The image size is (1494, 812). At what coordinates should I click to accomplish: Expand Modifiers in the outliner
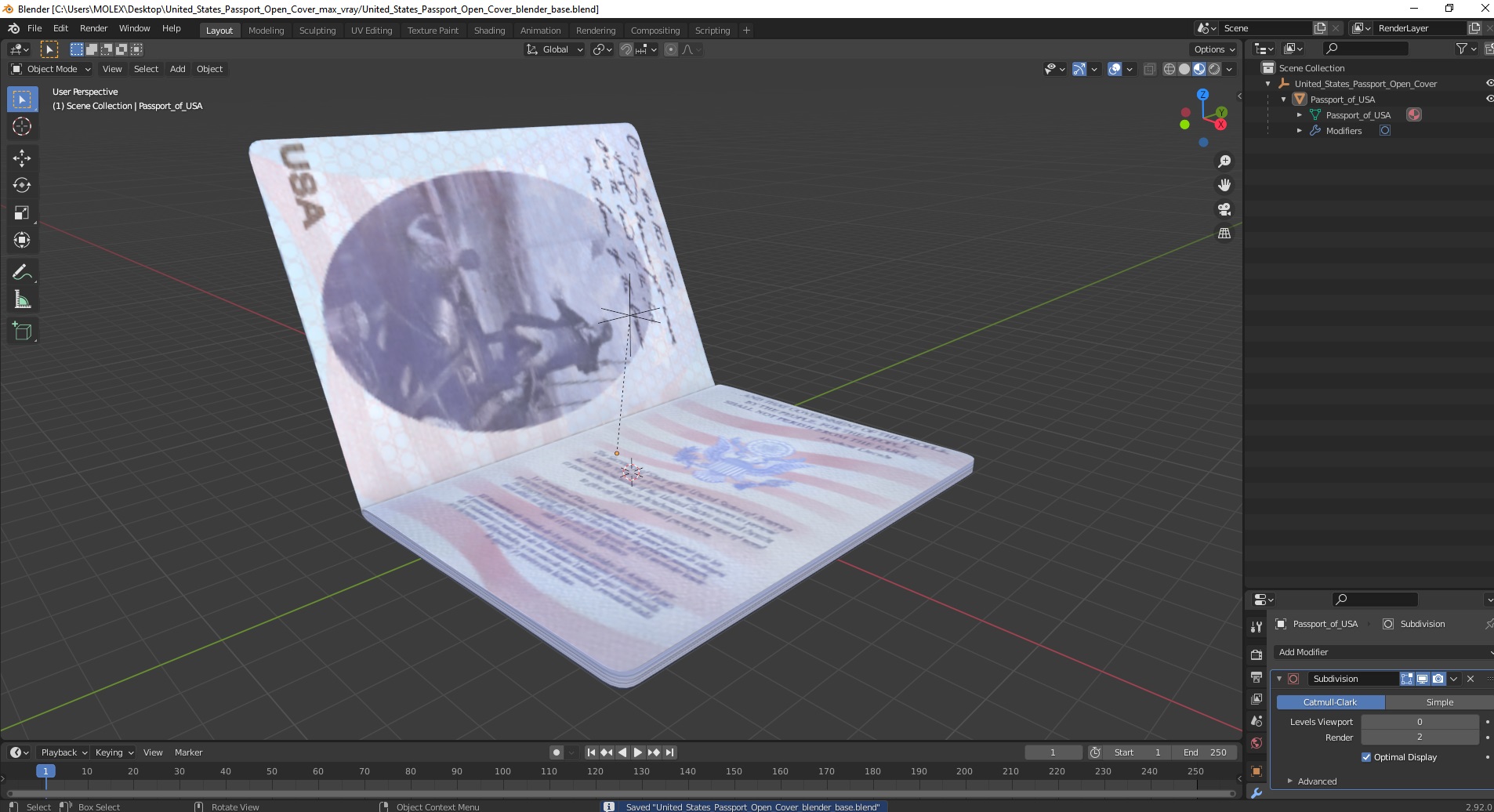[1300, 131]
